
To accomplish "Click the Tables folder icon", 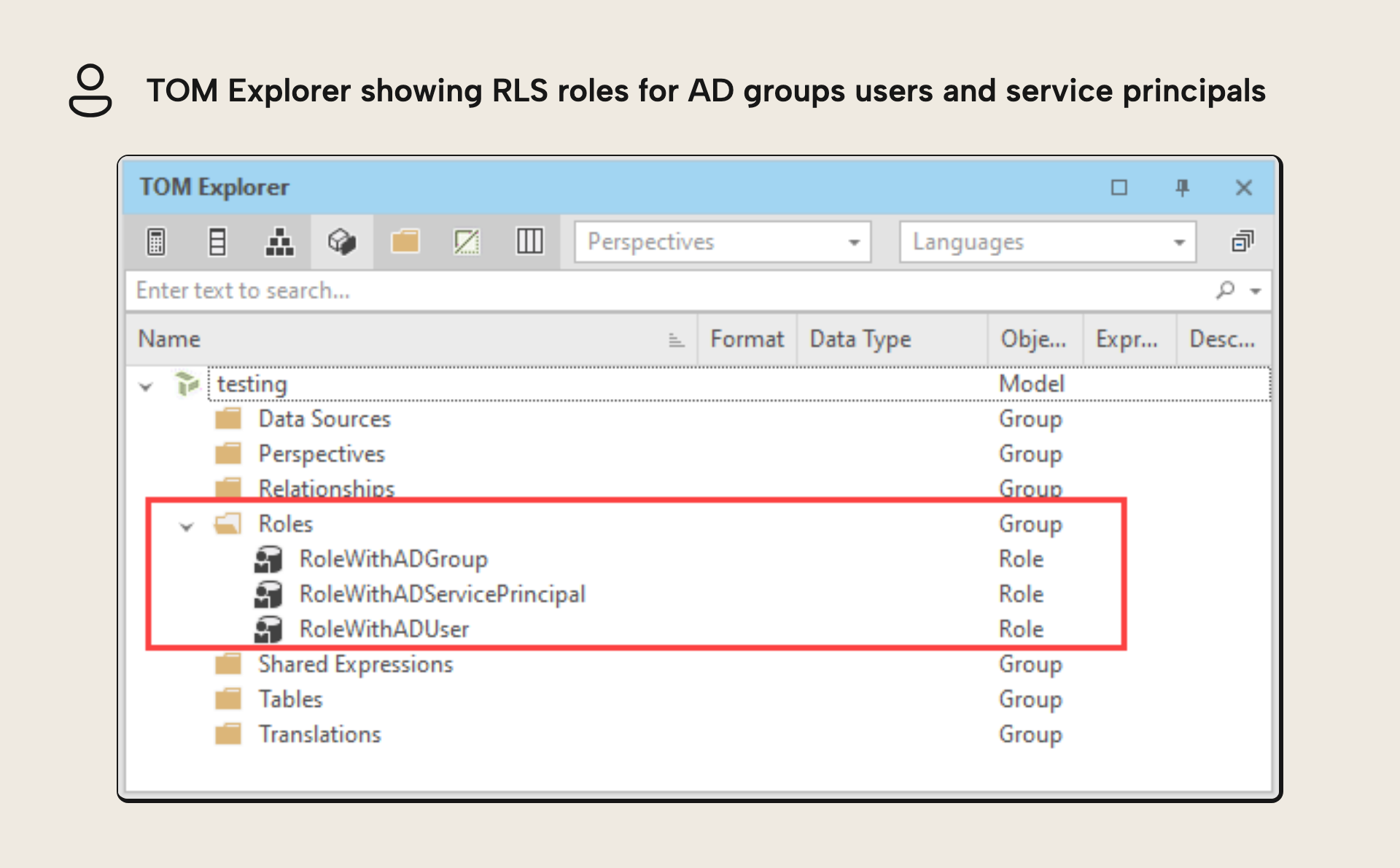I will (x=228, y=699).
